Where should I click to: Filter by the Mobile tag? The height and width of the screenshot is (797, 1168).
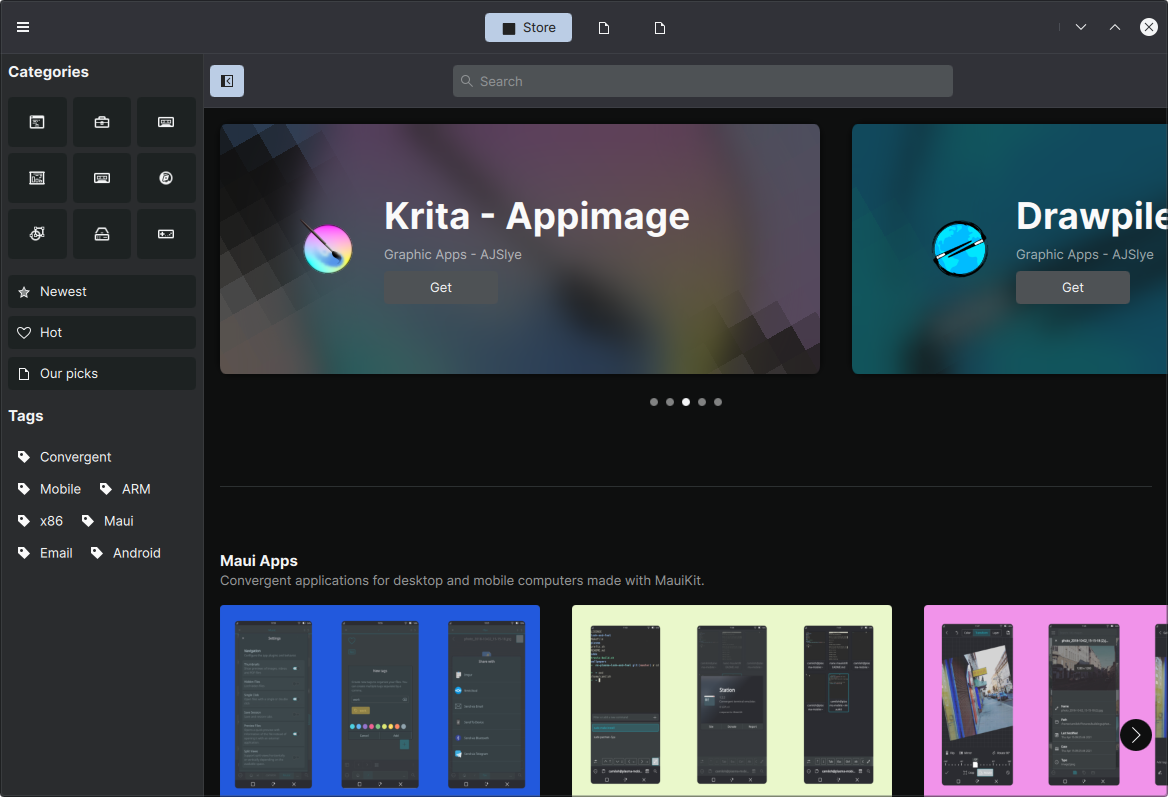pyautogui.click(x=49, y=489)
